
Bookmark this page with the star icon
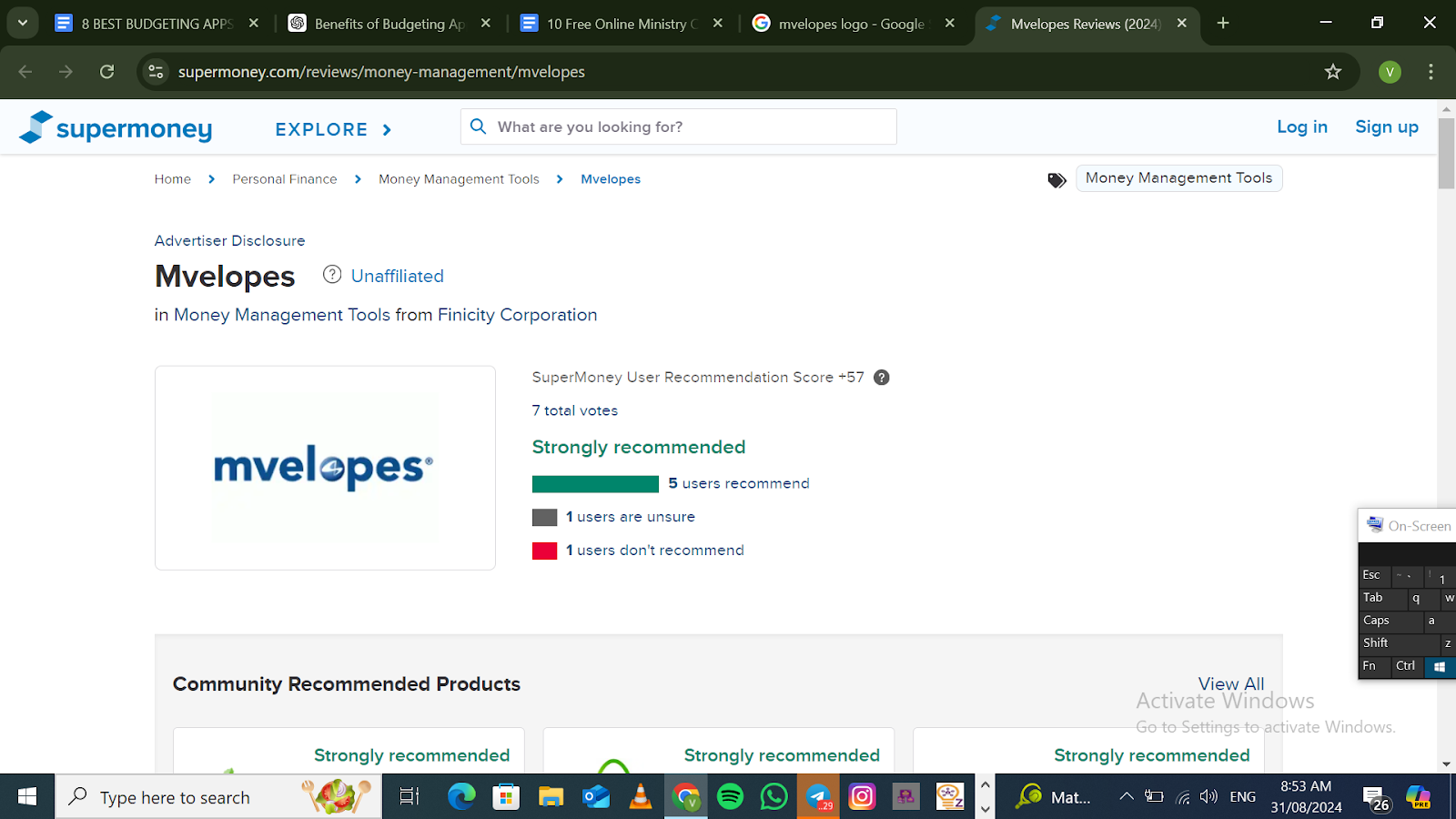(1333, 72)
